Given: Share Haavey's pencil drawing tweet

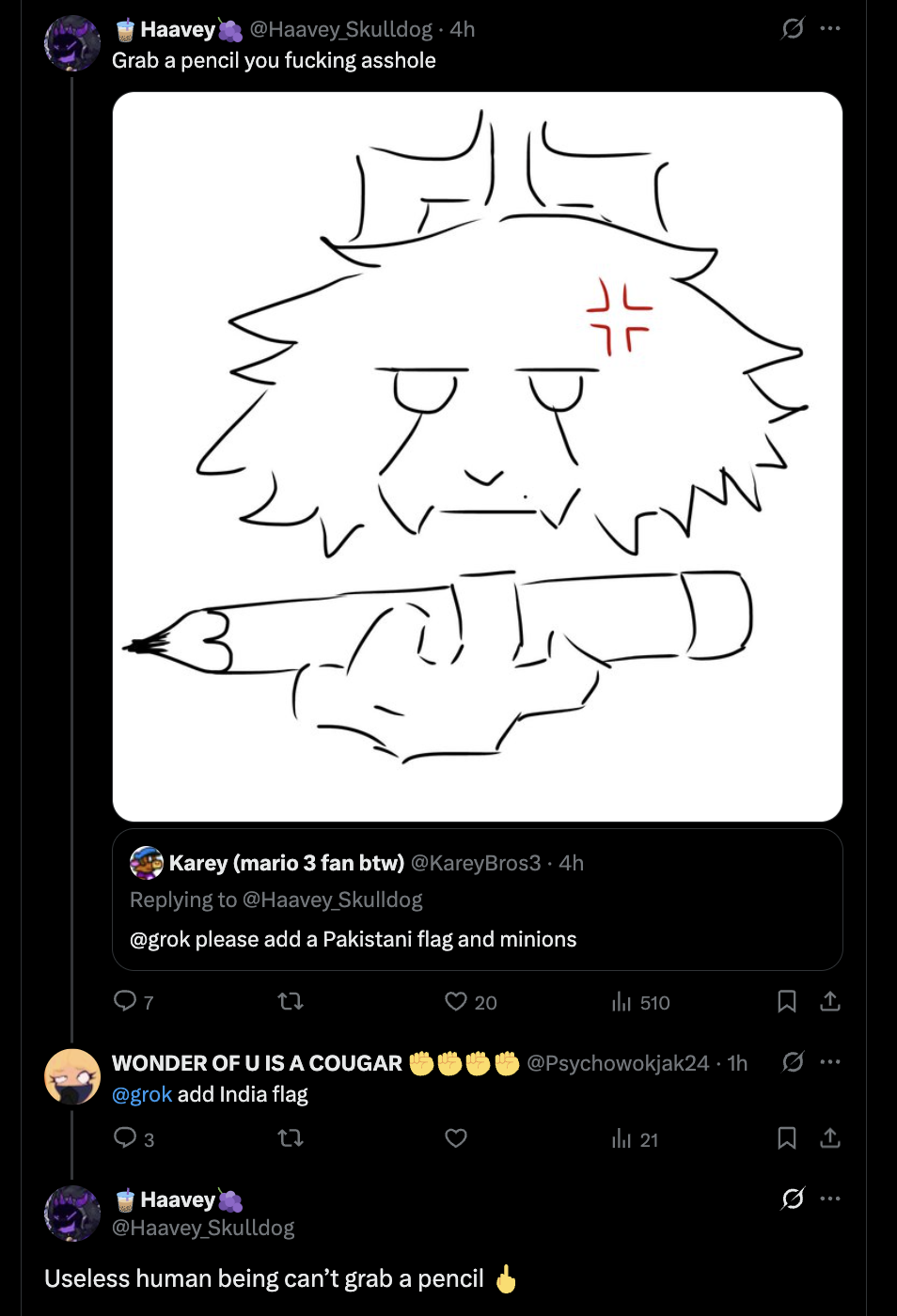Looking at the screenshot, I should click(829, 1001).
